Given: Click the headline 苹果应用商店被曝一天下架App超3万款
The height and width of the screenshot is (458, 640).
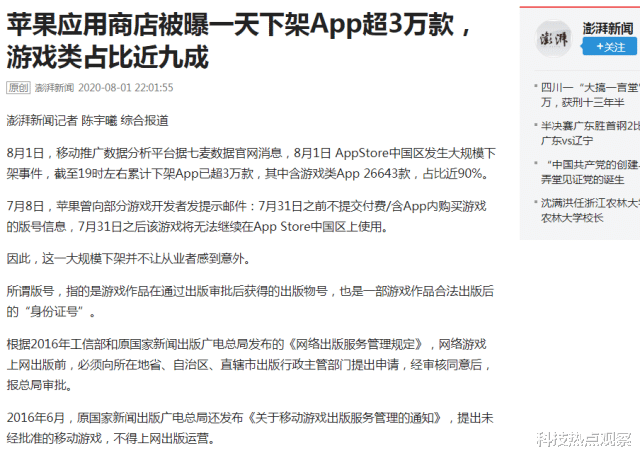Looking at the screenshot, I should (238, 25).
